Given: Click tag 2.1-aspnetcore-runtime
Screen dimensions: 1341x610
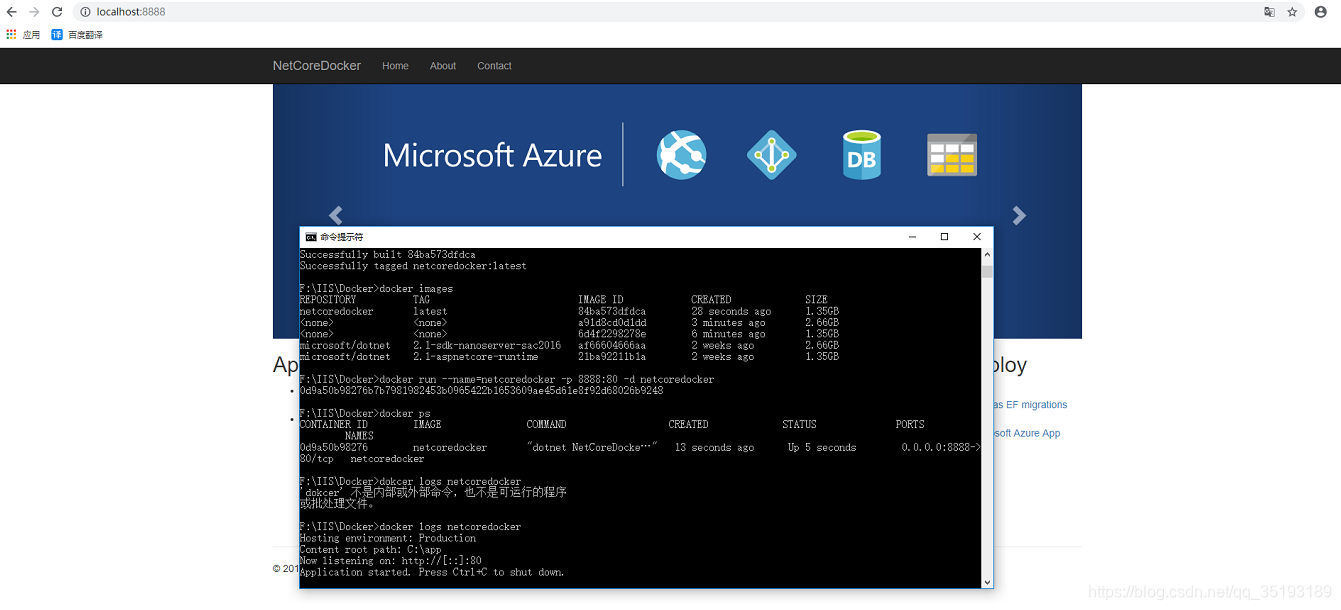Looking at the screenshot, I should pyautogui.click(x=475, y=357).
